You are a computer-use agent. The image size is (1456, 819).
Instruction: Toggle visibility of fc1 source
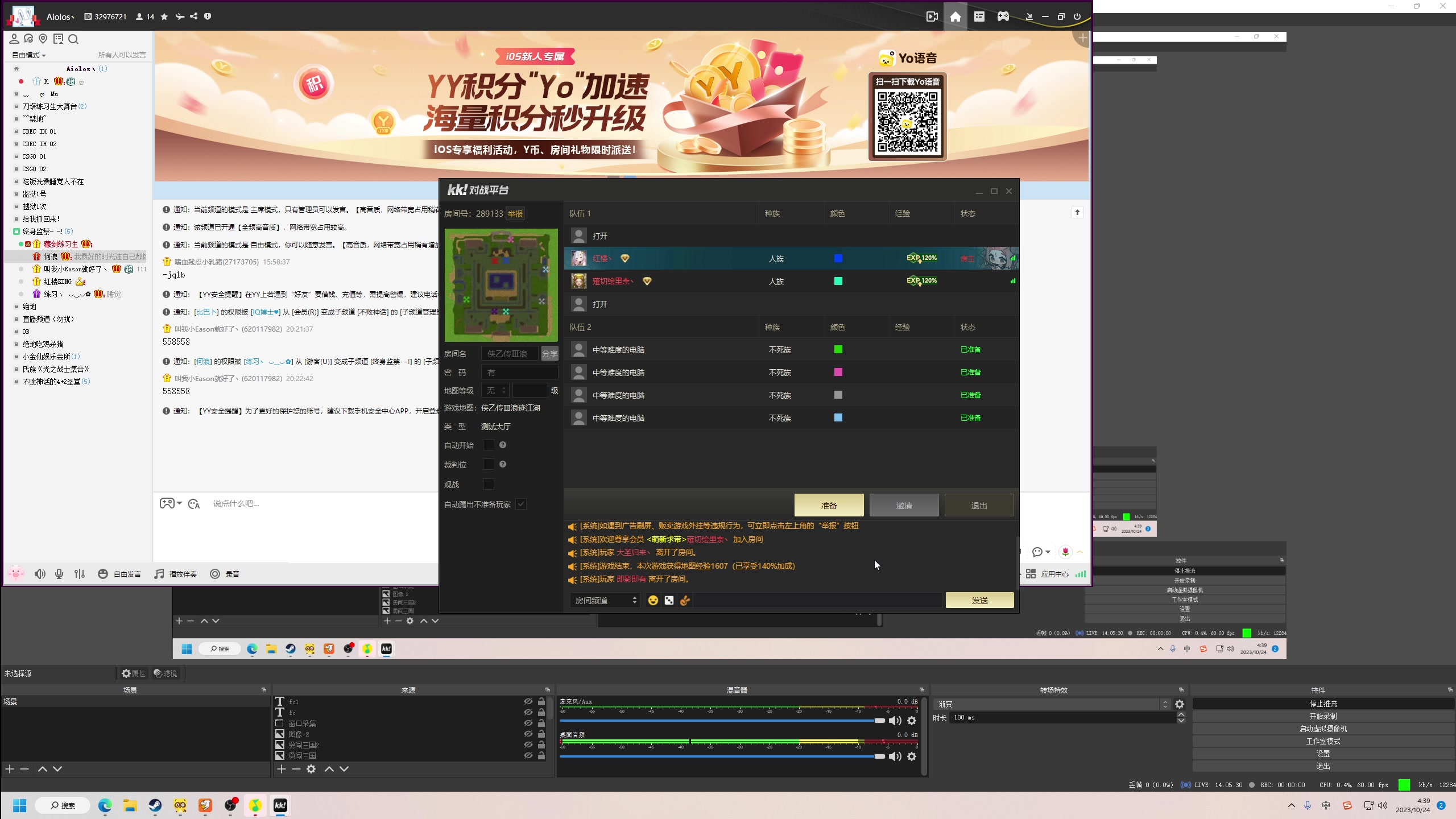(x=528, y=702)
